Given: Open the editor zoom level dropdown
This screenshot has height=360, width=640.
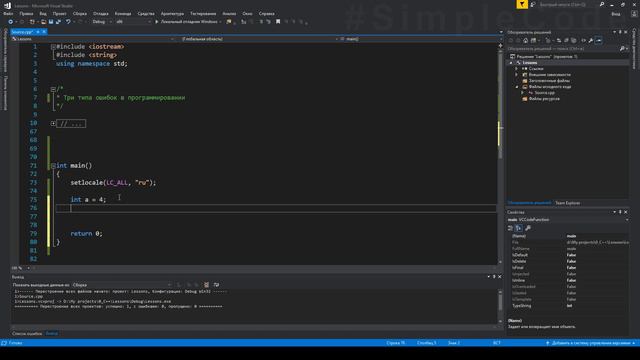Looking at the screenshot, I should click(29, 268).
